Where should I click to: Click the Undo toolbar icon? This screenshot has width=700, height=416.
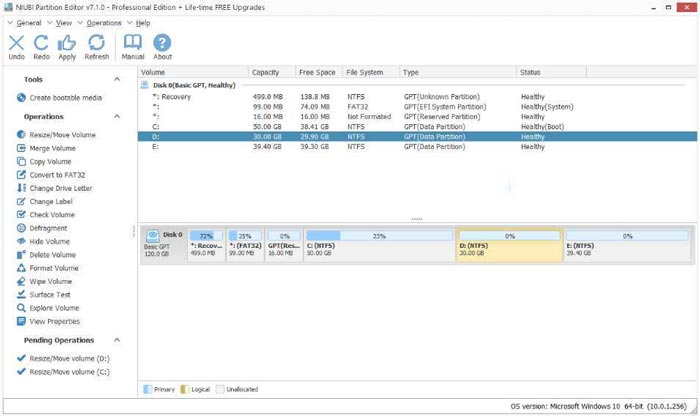(17, 43)
